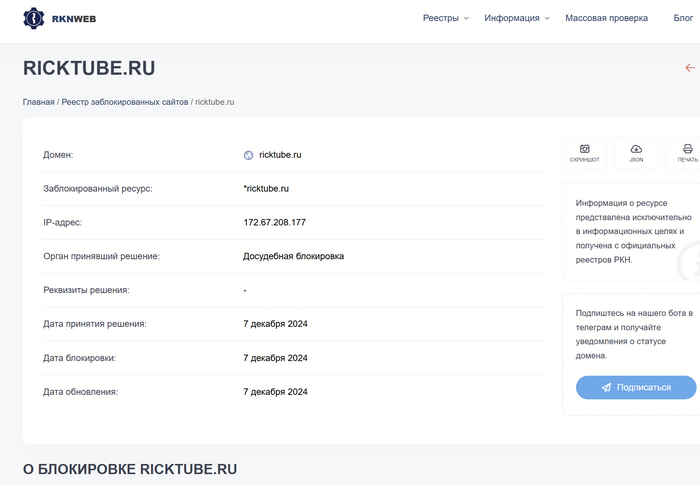
Task: Click the Печать printer icon
Action: (x=687, y=149)
